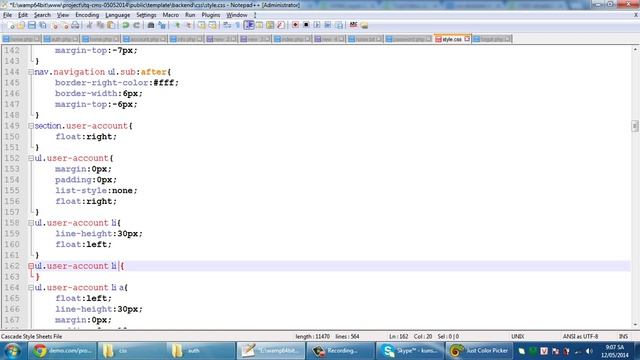Collapse fold marker at line 152
Screen dimensions: 640x360
31,158
